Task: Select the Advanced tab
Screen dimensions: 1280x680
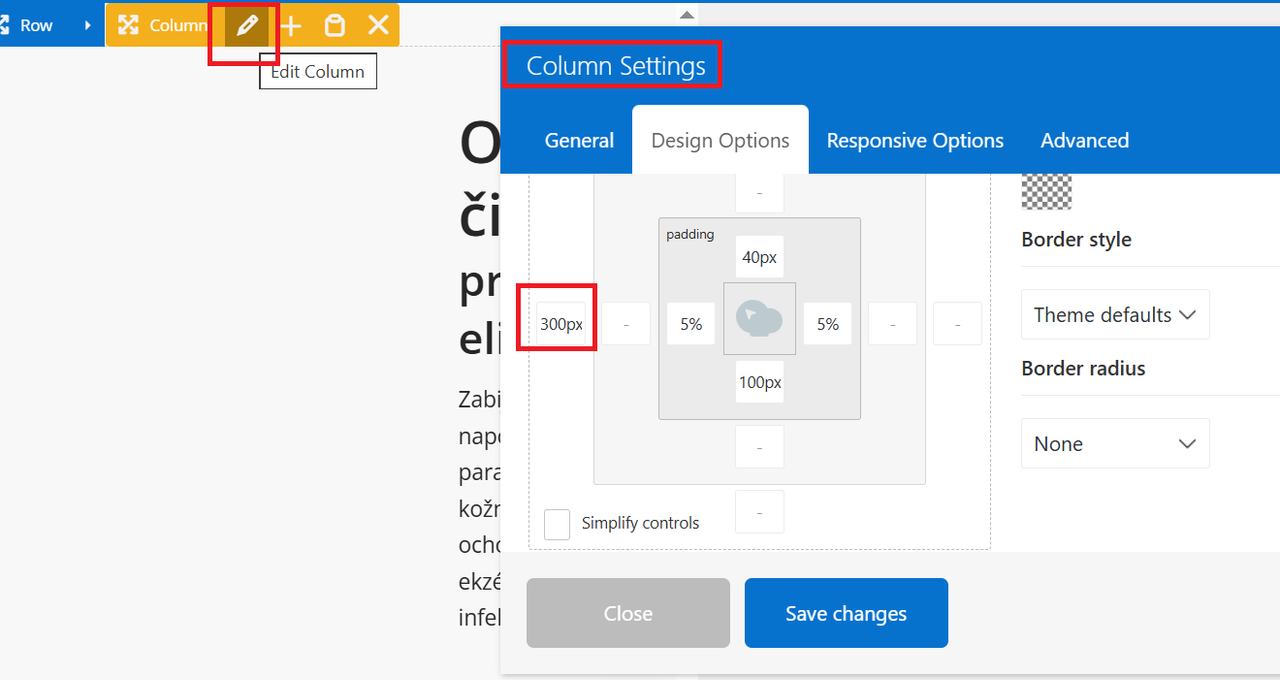Action: point(1085,141)
